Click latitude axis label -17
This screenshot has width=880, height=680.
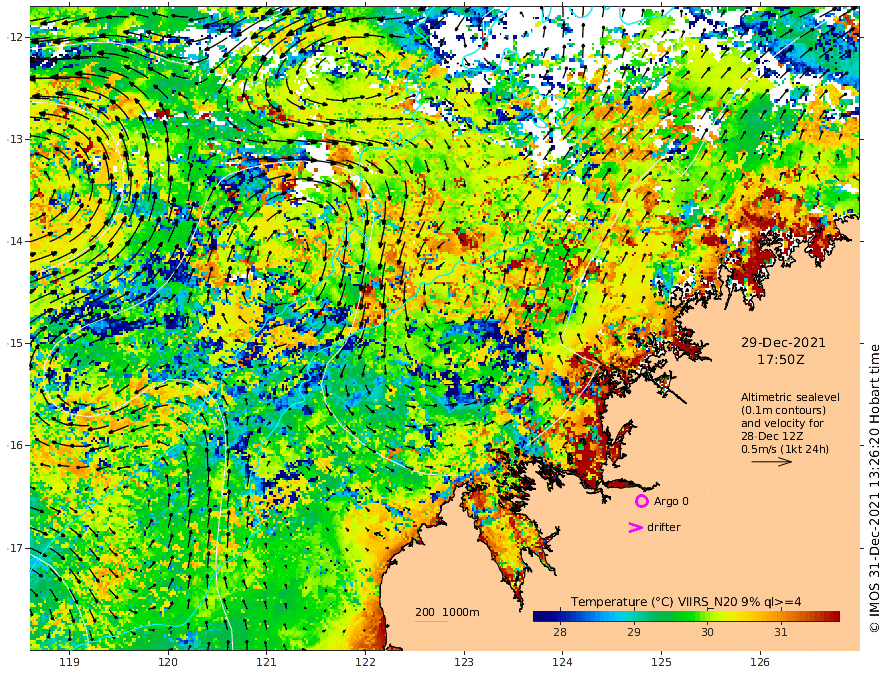(x=15, y=548)
